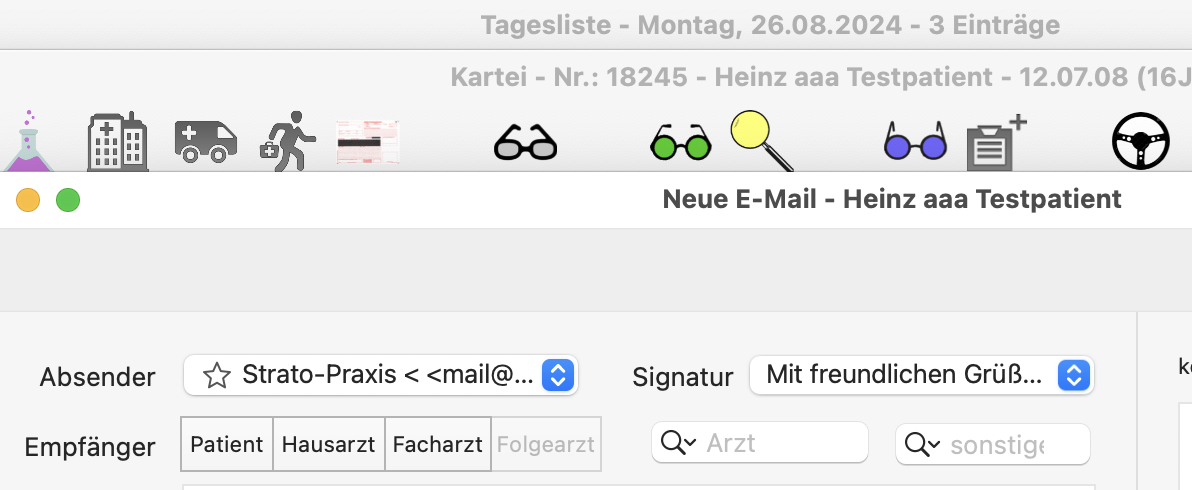Toggle Hausarzt as email recipient
Screen dimensions: 1192x490
coord(328,444)
